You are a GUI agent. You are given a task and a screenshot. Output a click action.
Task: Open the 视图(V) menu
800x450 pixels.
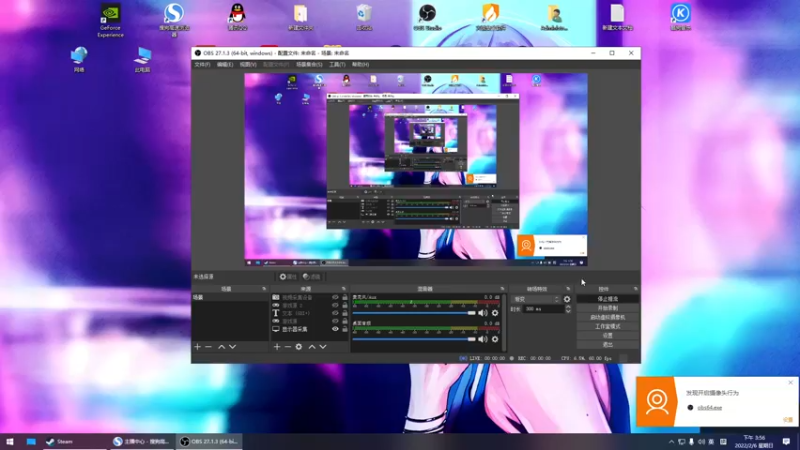tap(248, 65)
